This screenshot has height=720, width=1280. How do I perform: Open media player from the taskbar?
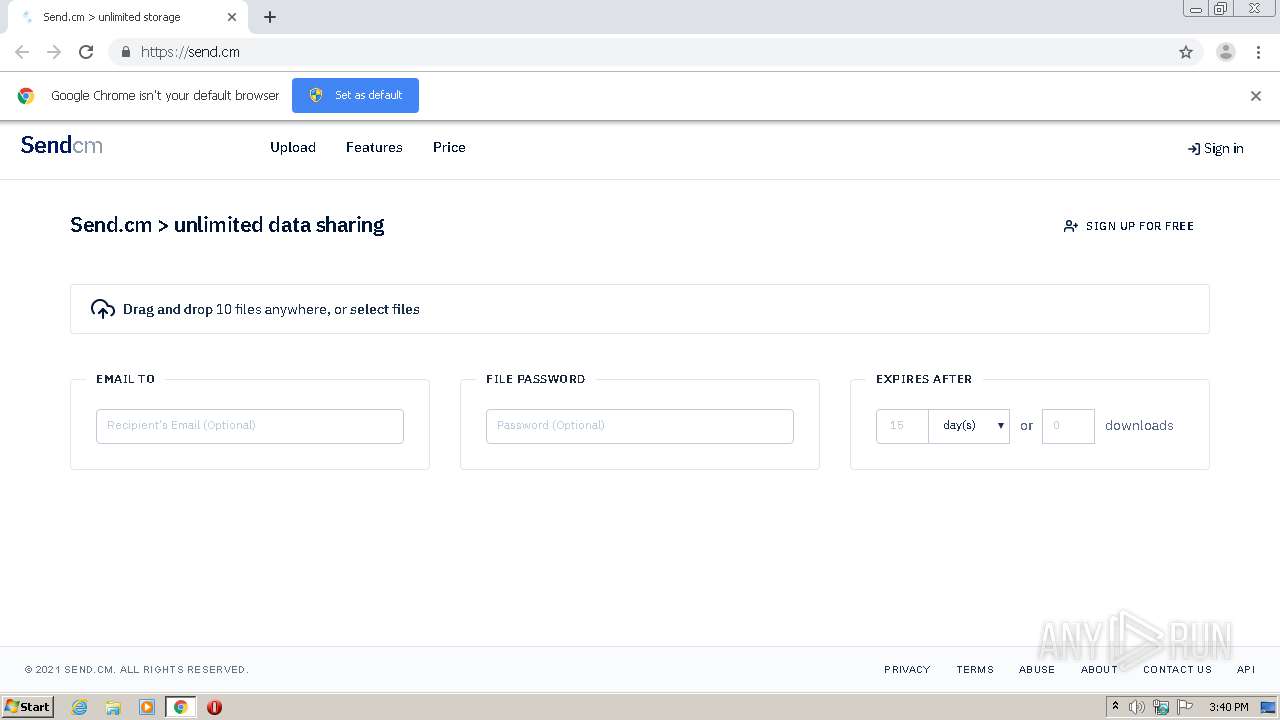(147, 707)
